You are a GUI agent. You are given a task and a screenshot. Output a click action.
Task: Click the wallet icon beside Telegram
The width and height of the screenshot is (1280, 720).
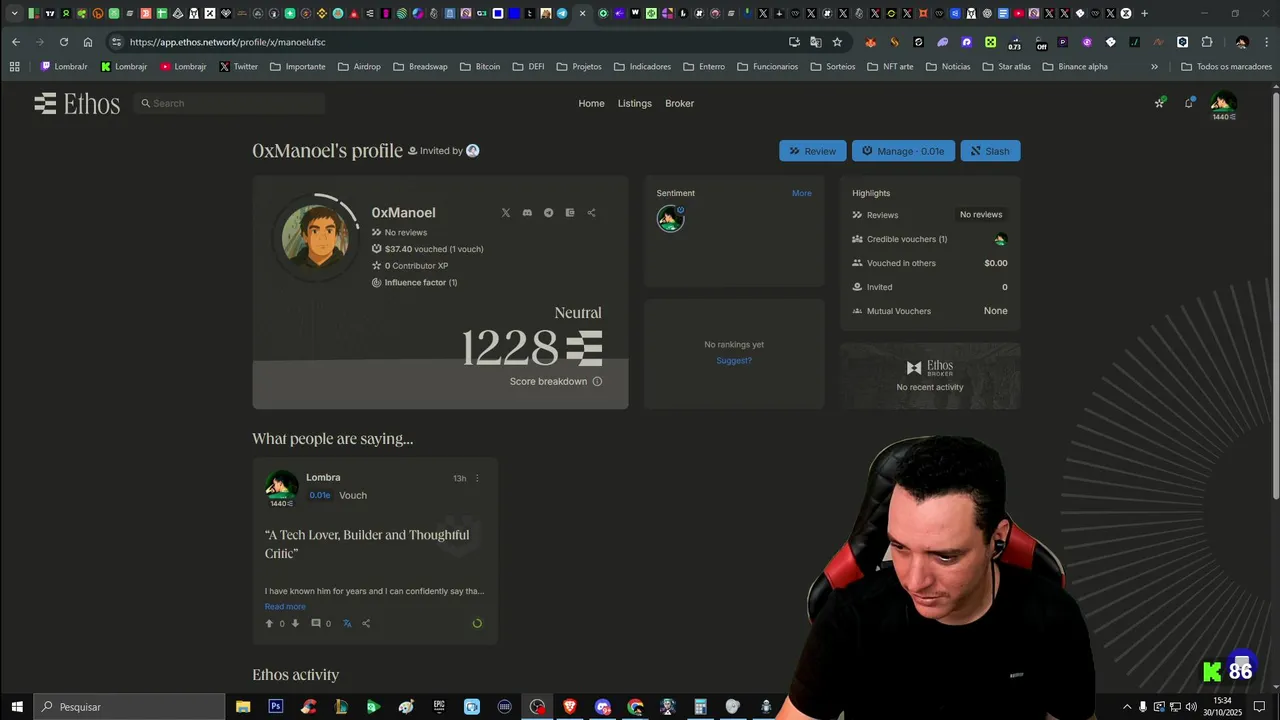tap(570, 213)
